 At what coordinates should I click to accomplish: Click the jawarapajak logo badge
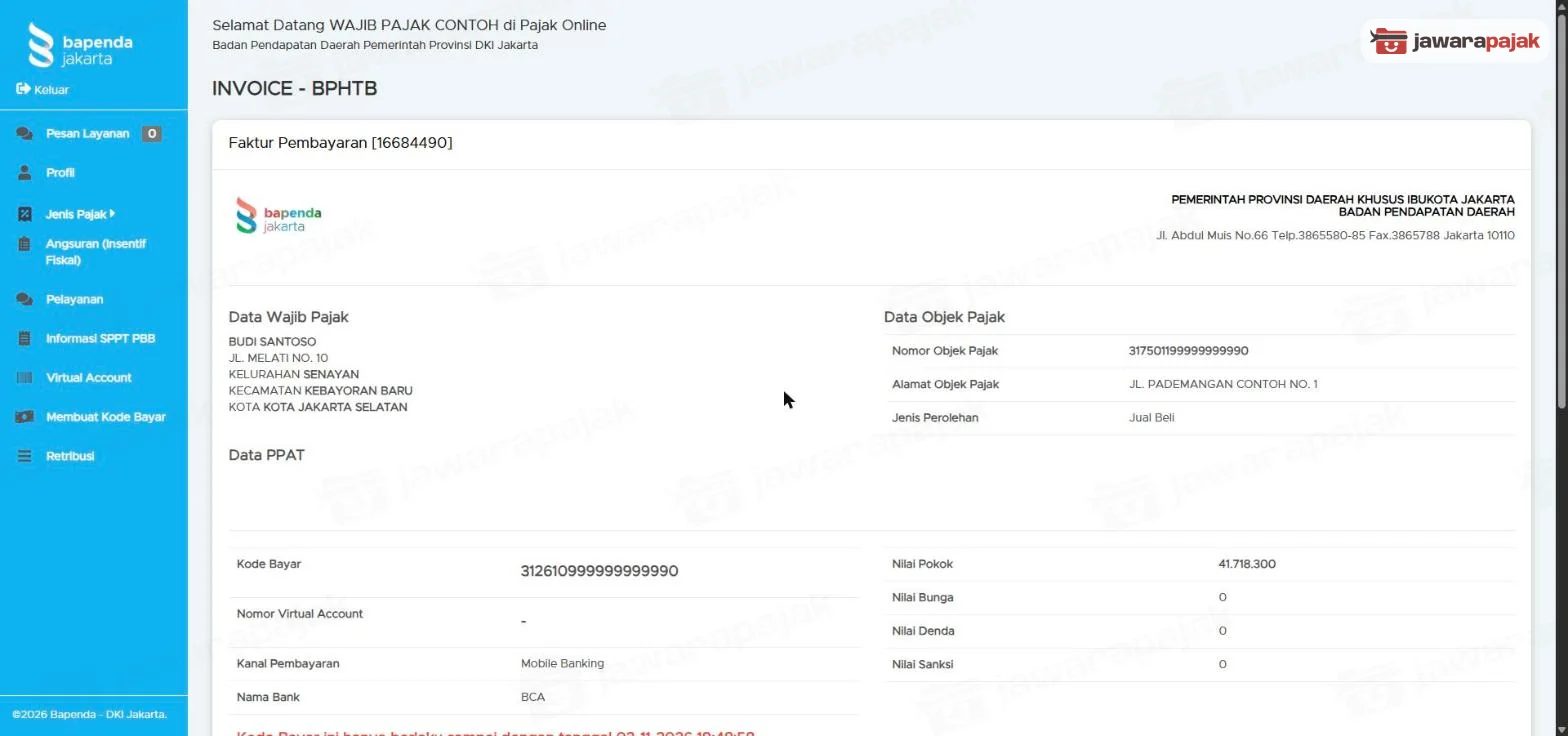pos(1455,41)
